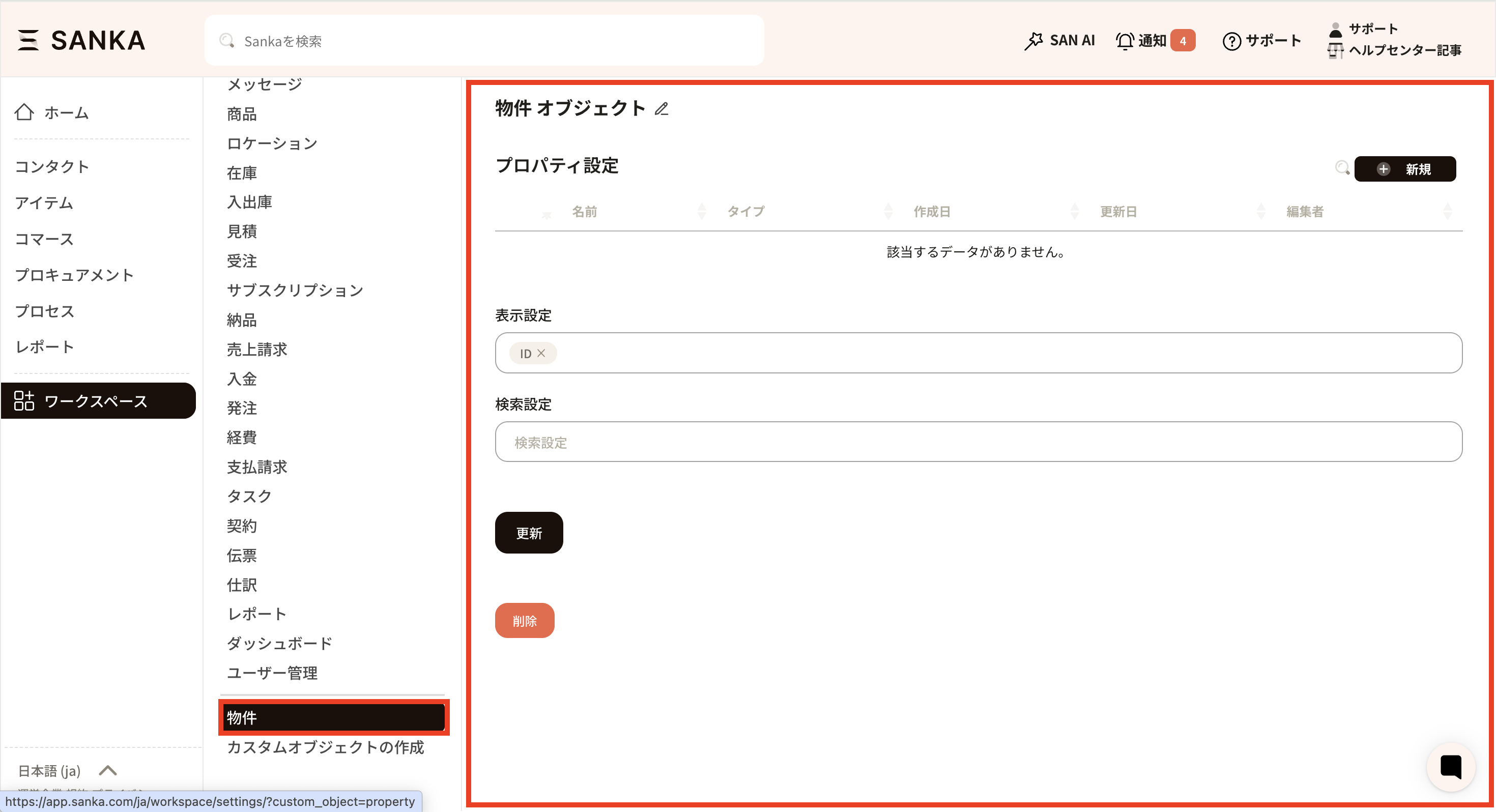The image size is (1496, 812).
Task: Click the pencil edit icon next to 物件 オブジェクト
Action: [661, 108]
